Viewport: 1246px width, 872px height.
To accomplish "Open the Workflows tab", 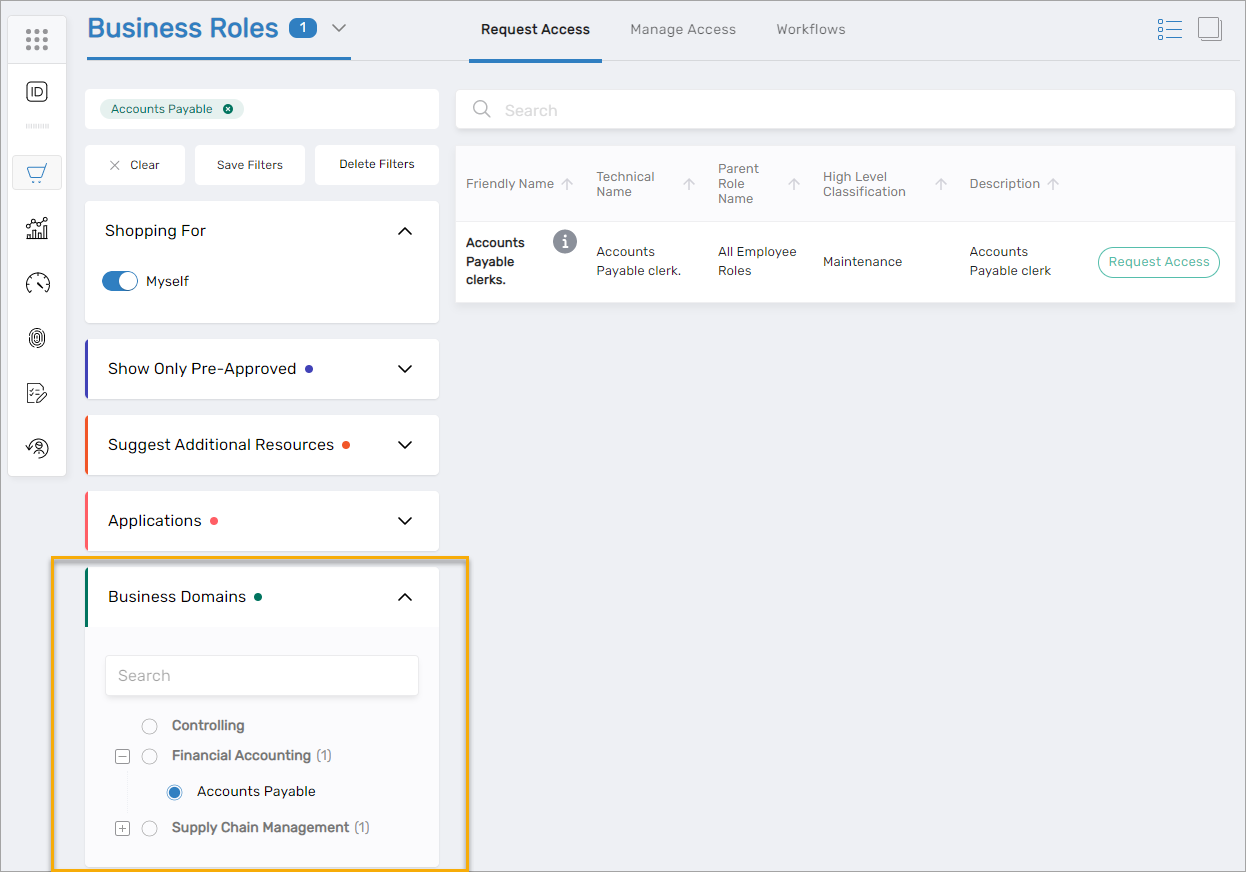I will 810,29.
